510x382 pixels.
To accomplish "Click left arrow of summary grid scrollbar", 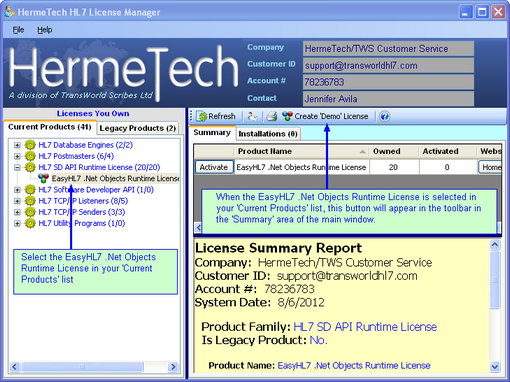I will [x=198, y=228].
